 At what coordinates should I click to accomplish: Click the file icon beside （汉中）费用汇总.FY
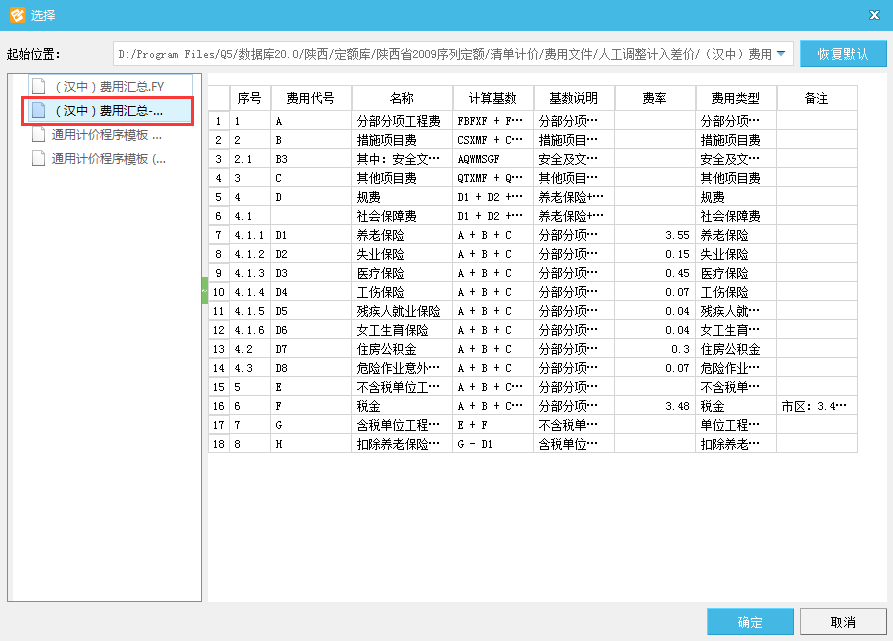[x=39, y=86]
